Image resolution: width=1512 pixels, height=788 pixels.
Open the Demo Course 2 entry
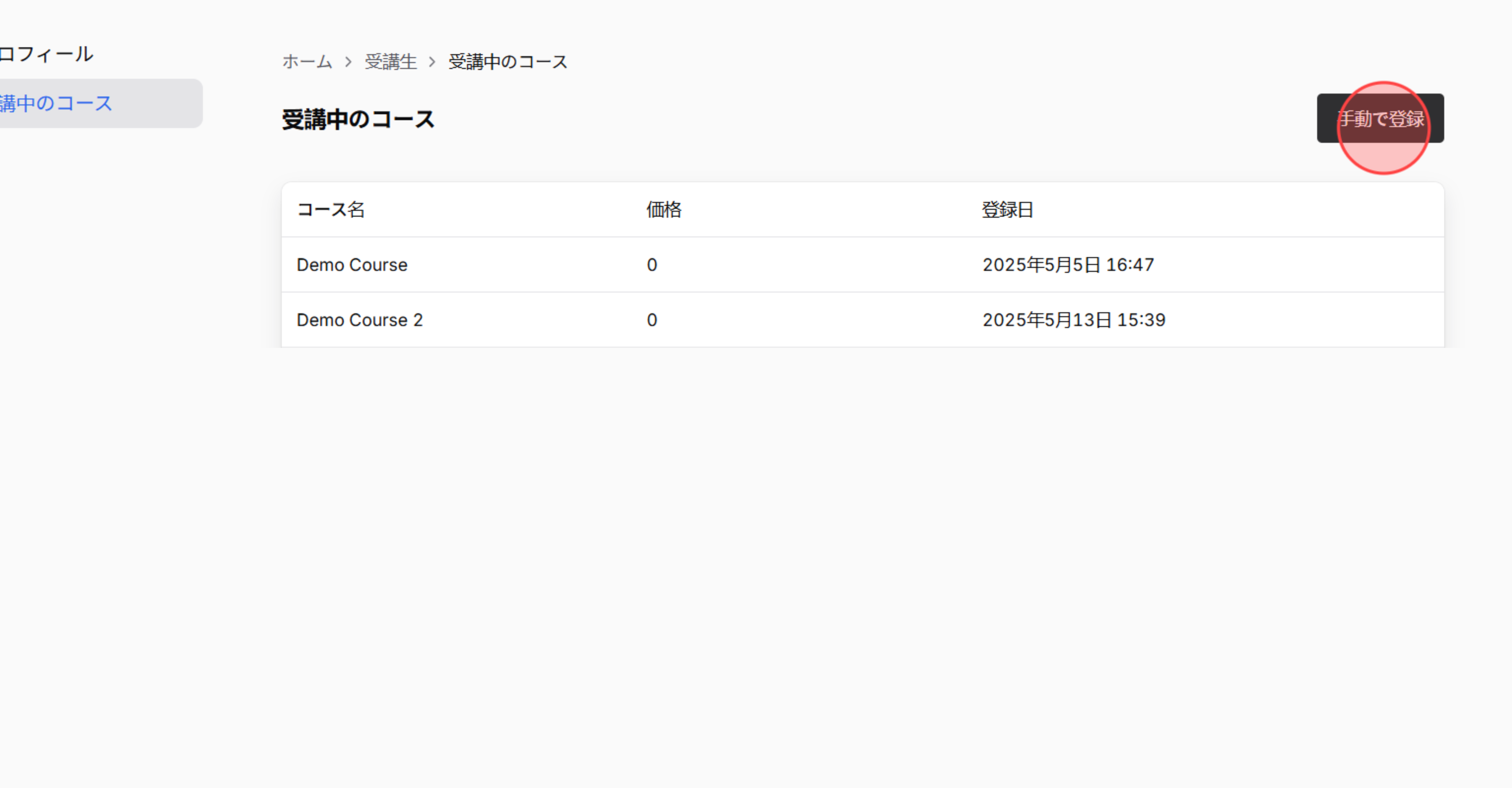(x=359, y=319)
